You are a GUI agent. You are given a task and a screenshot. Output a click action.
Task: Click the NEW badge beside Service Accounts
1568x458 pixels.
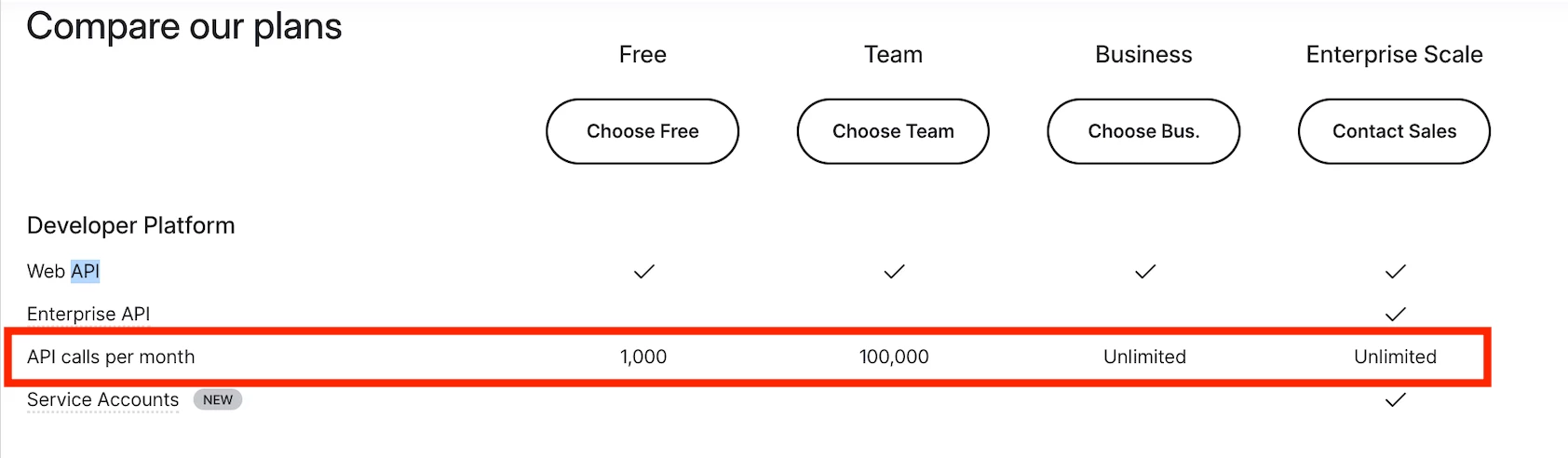click(x=218, y=399)
